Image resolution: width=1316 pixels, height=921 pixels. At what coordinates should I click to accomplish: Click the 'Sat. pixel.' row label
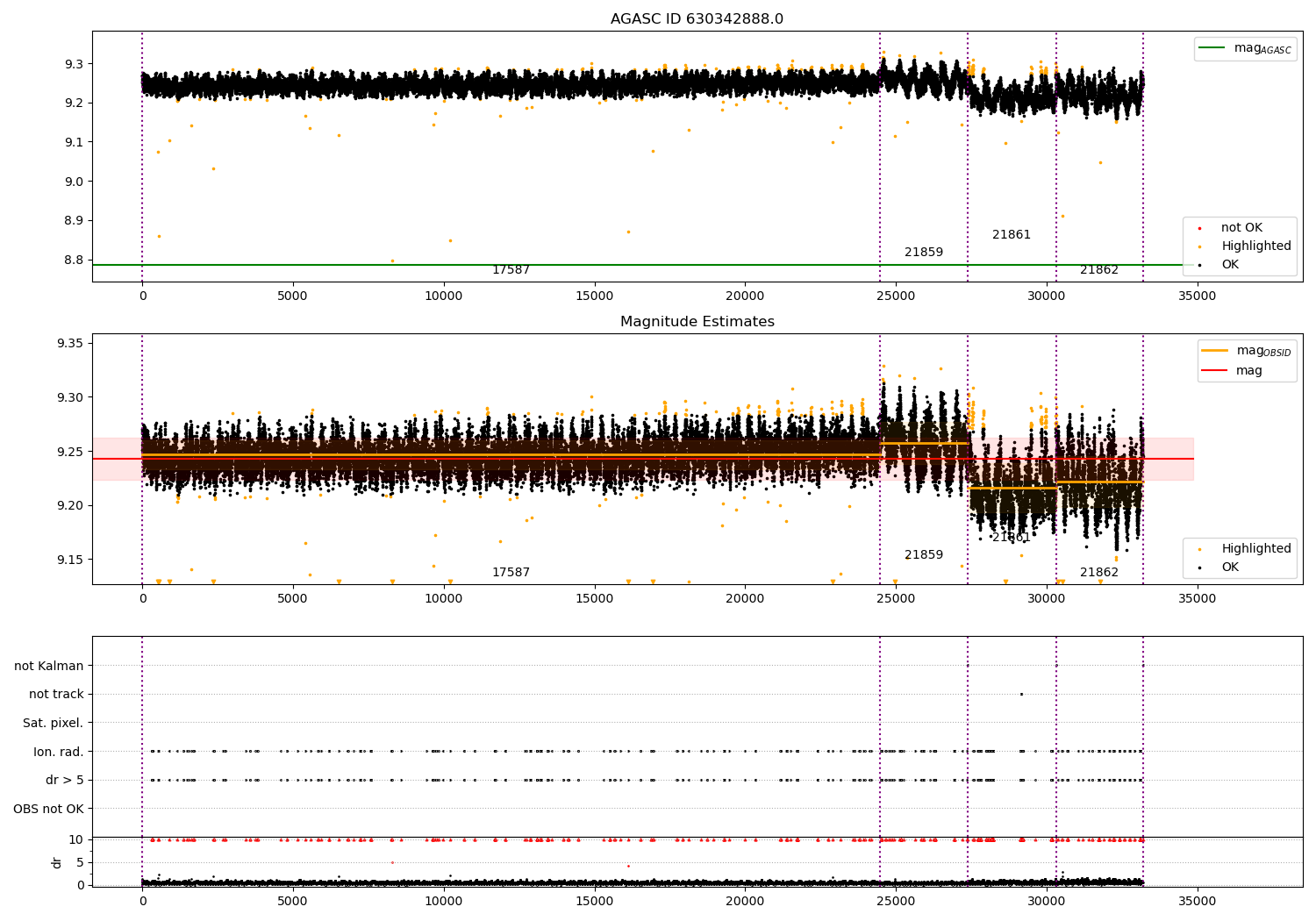coord(54,724)
